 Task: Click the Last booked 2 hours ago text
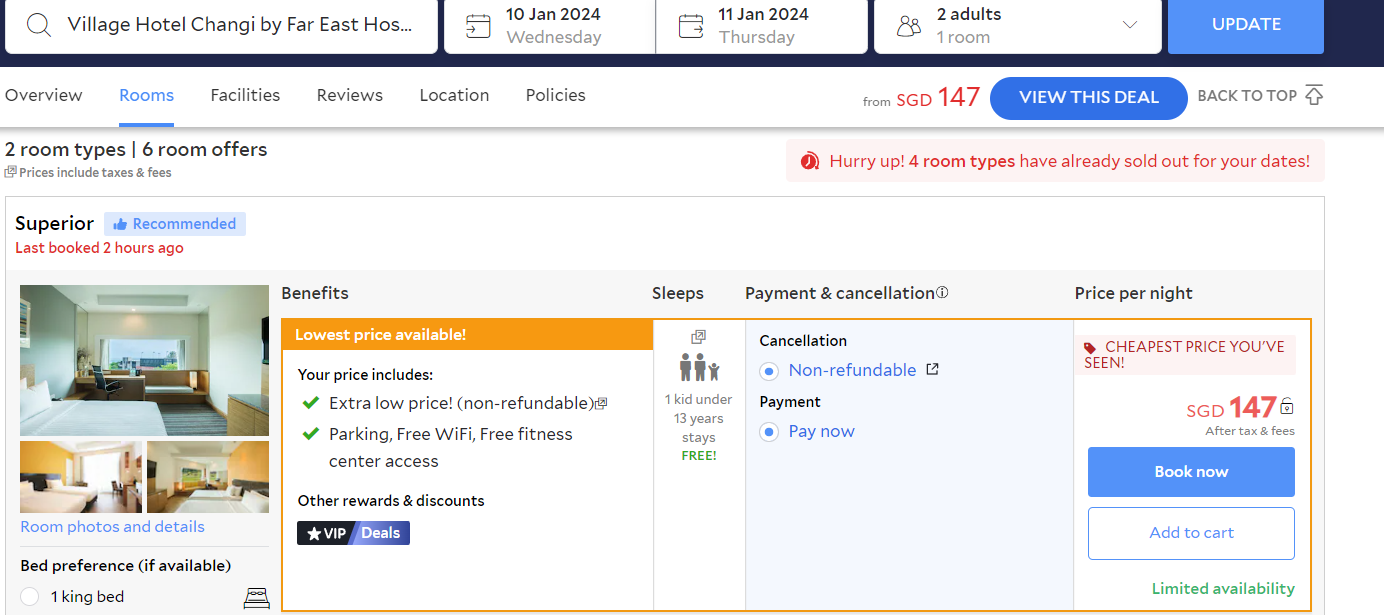pyautogui.click(x=99, y=248)
